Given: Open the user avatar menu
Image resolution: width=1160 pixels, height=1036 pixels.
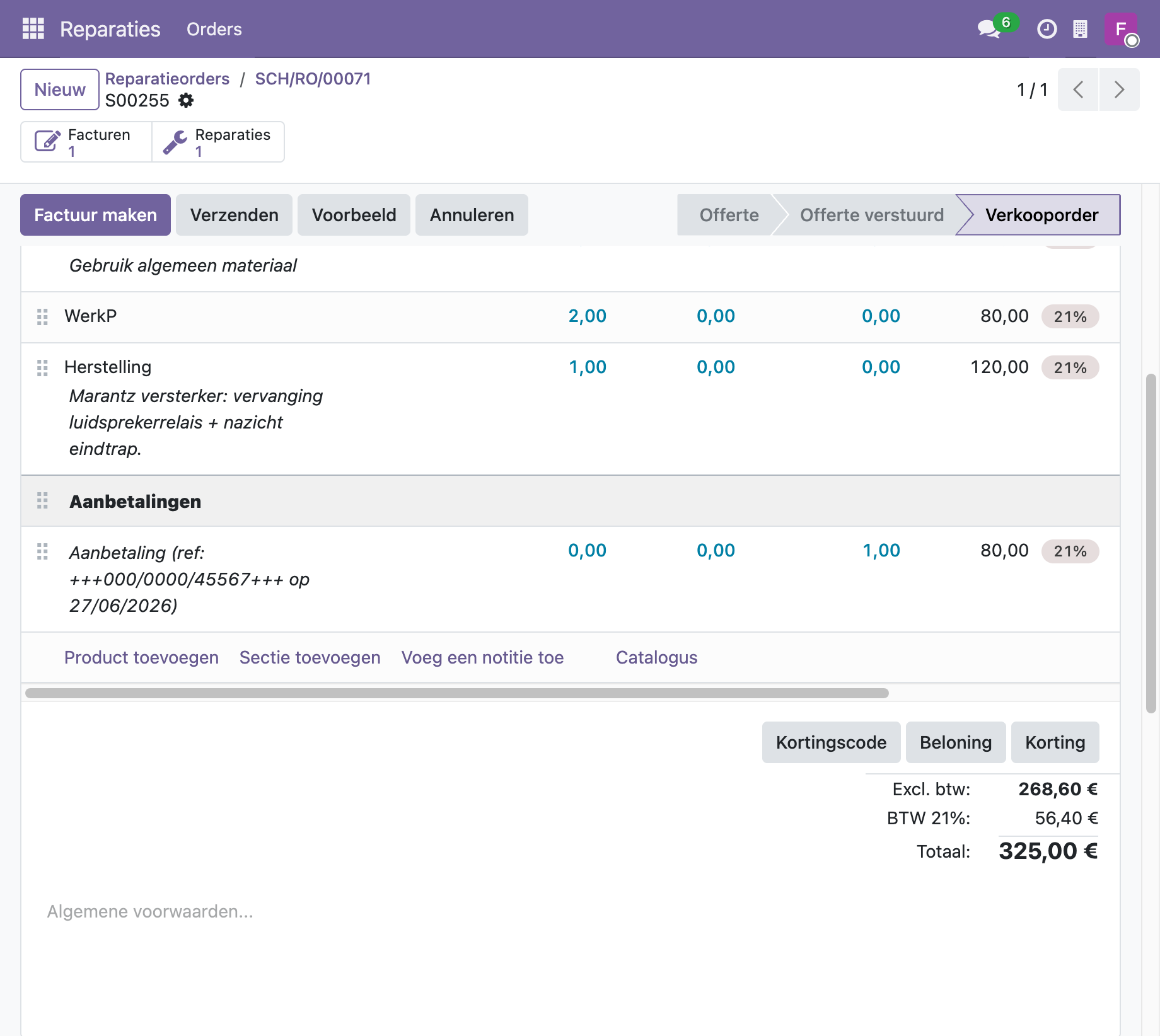Looking at the screenshot, I should coord(1121,29).
